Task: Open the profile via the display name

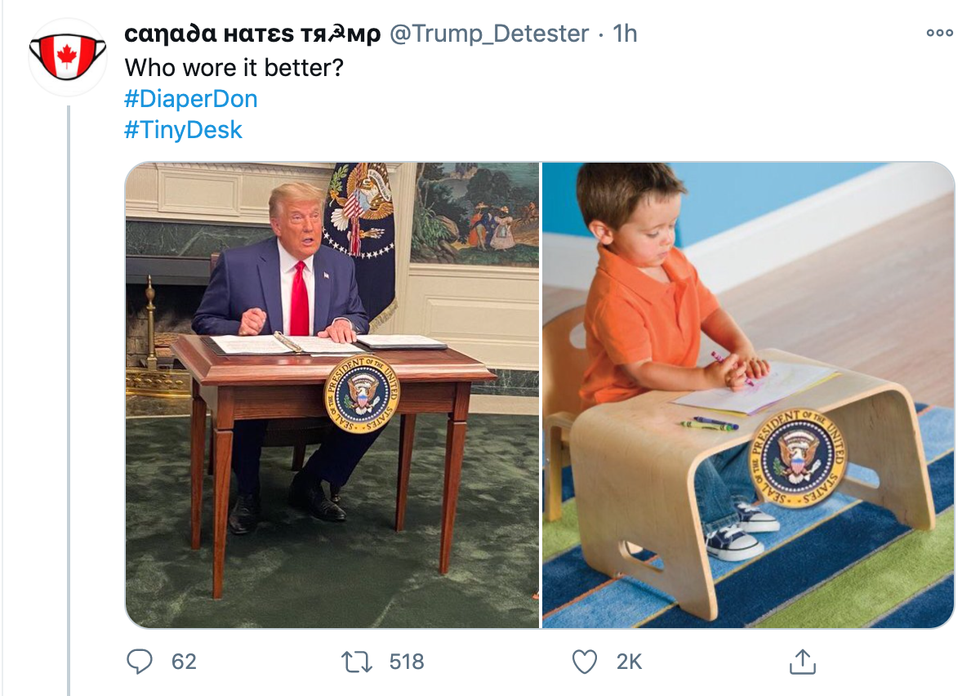Action: point(252,33)
